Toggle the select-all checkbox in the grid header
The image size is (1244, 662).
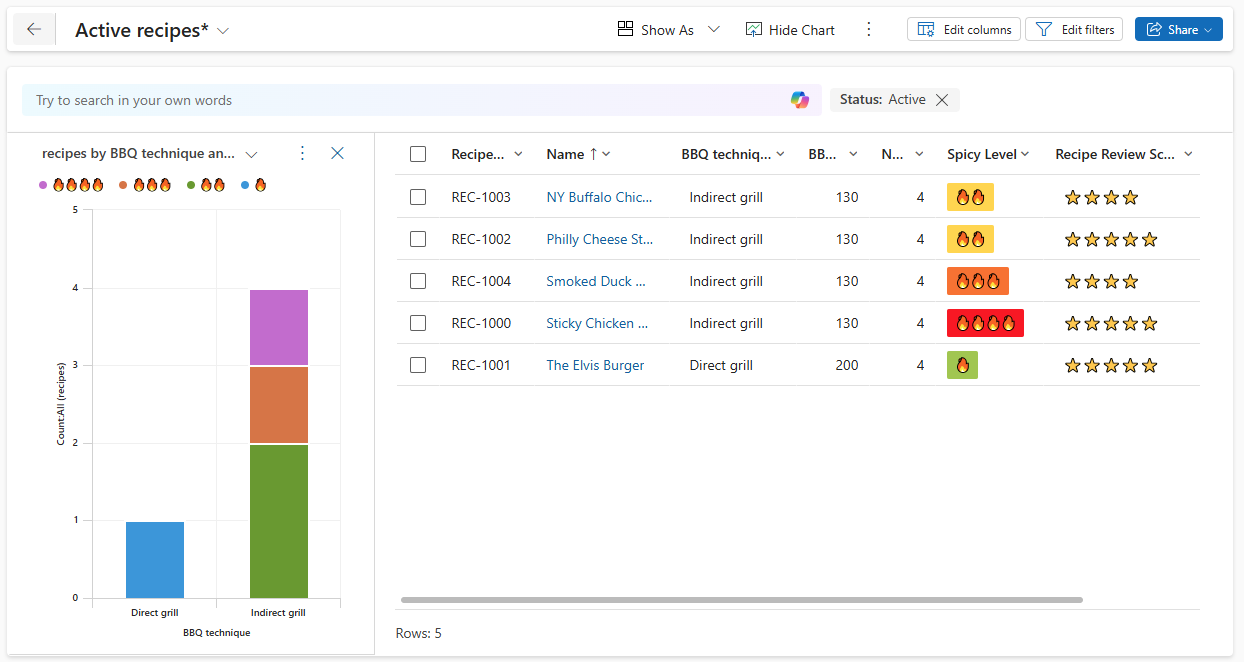point(417,153)
